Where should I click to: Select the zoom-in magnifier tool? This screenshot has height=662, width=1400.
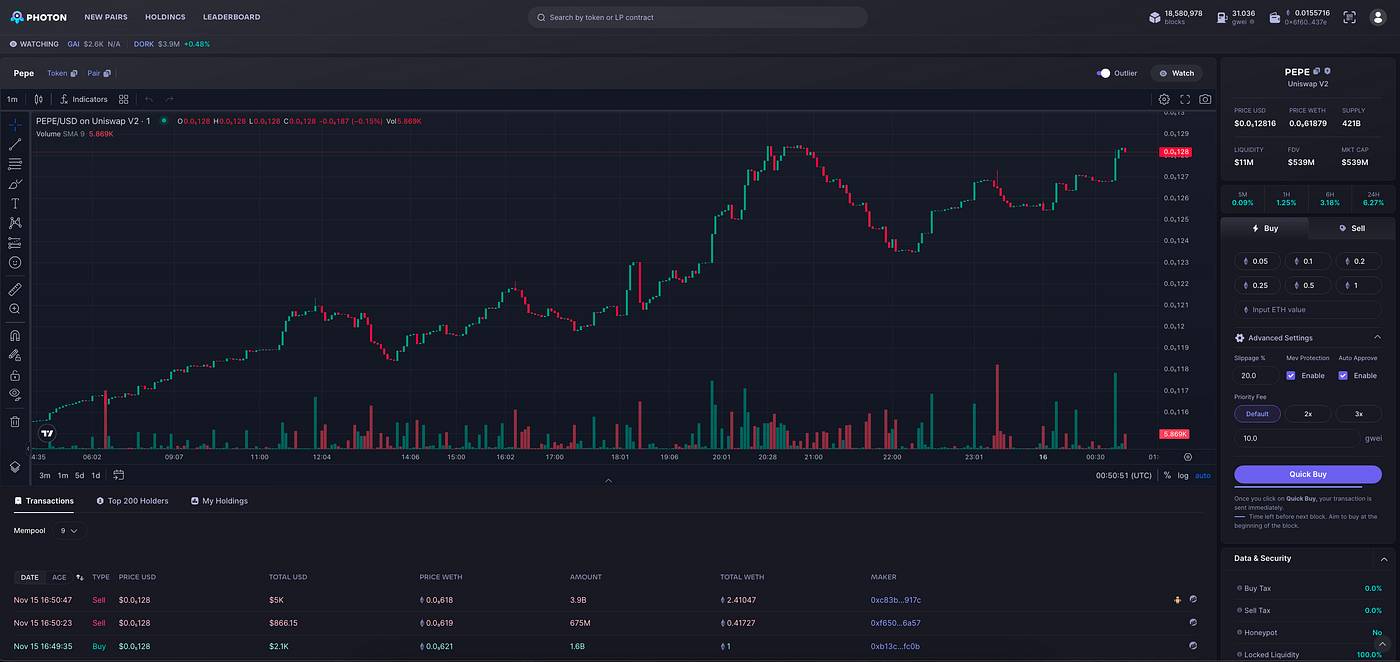[x=15, y=309]
